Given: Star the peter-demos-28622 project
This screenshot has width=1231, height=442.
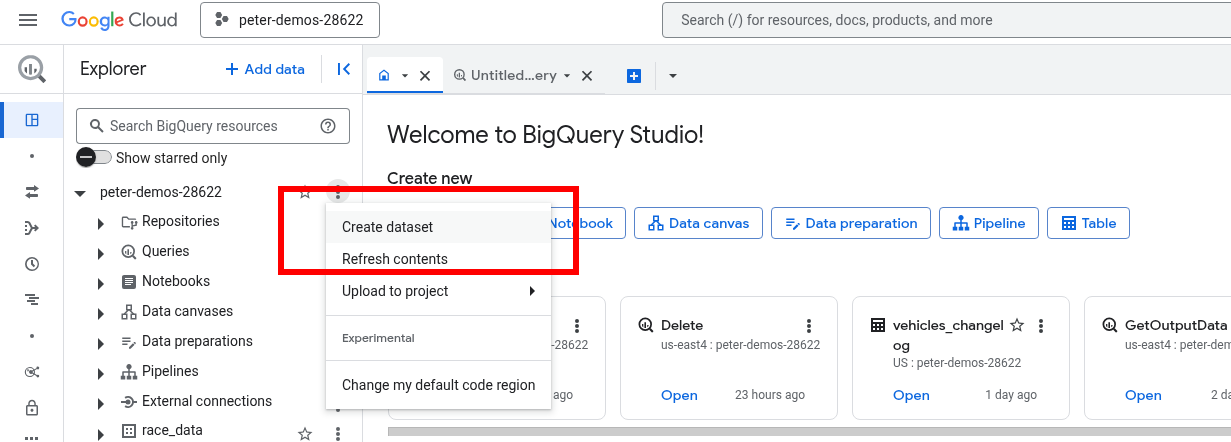Looking at the screenshot, I should pos(305,192).
